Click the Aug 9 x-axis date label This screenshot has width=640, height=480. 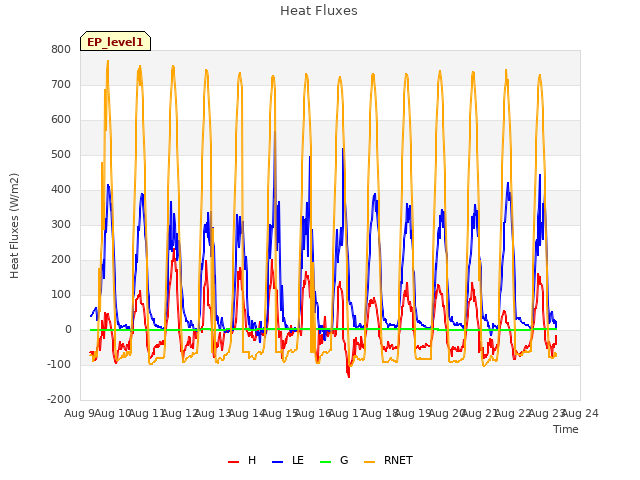point(79,413)
